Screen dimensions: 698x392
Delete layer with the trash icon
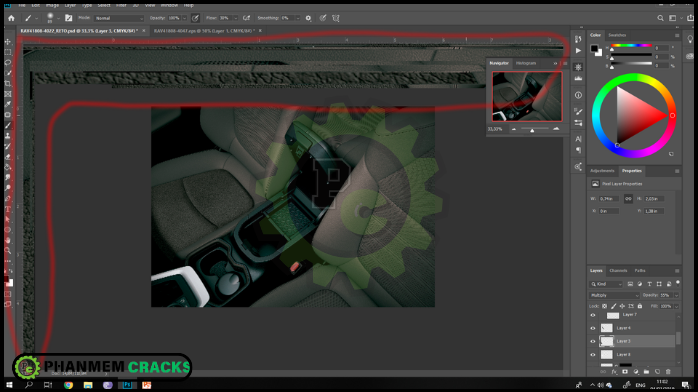pyautogui.click(x=668, y=372)
